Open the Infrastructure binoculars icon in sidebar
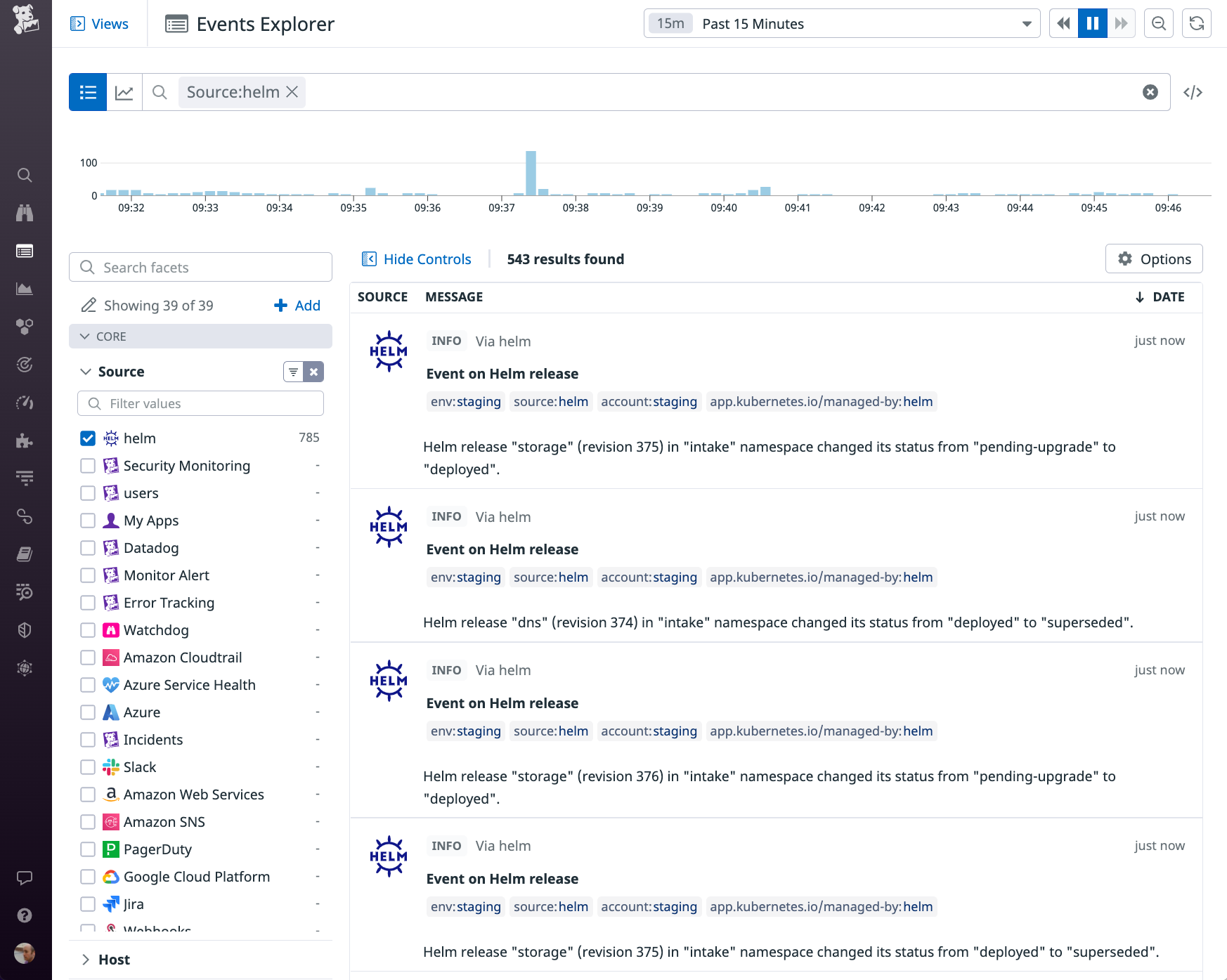Viewport: 1227px width, 980px height. (x=25, y=213)
